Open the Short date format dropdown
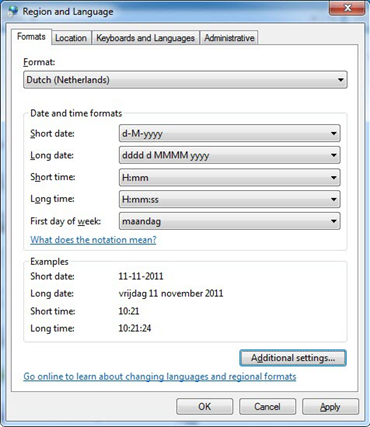The height and width of the screenshot is (427, 370). click(230, 133)
